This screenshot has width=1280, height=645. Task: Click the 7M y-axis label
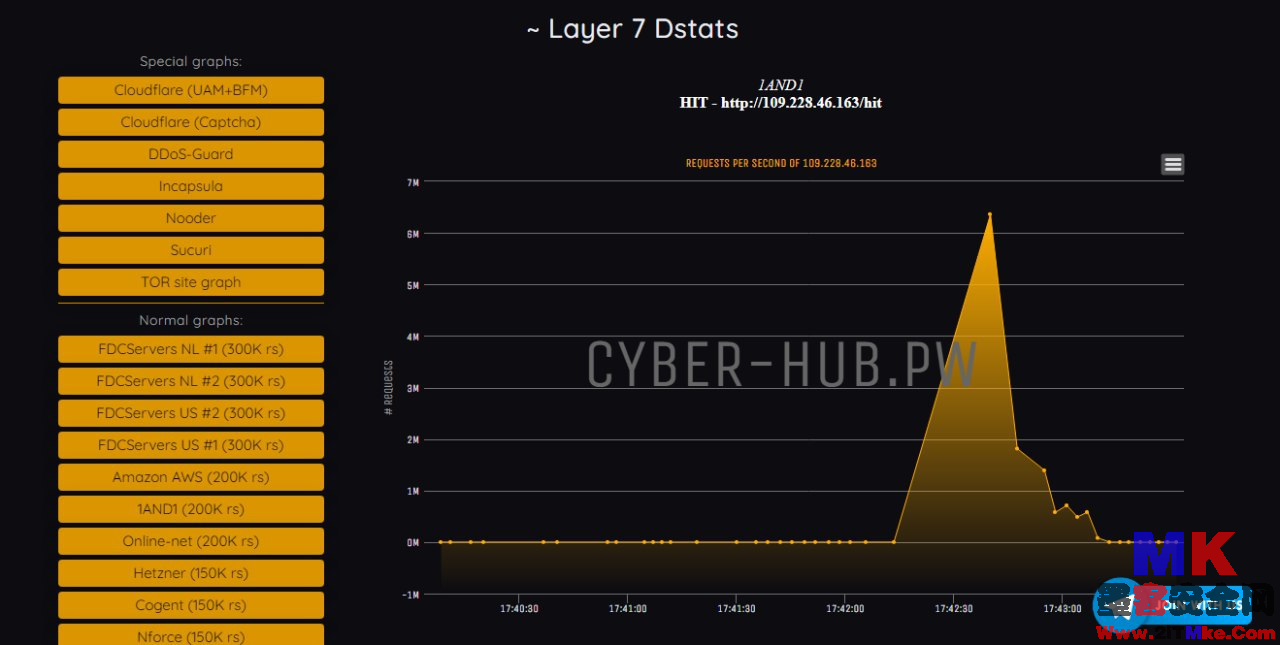pyautogui.click(x=413, y=182)
